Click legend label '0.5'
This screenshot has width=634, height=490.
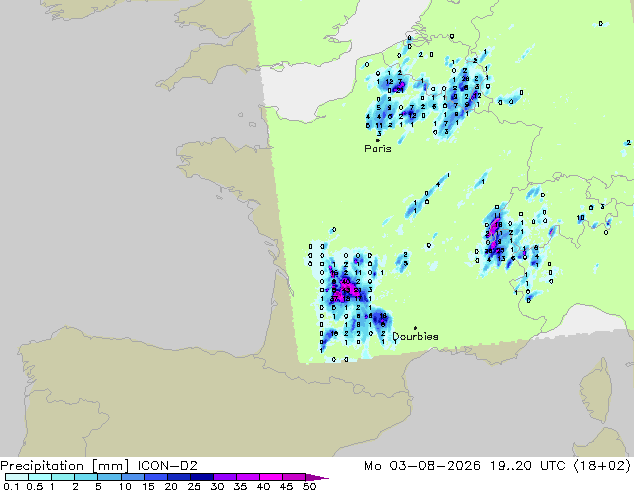35,486
